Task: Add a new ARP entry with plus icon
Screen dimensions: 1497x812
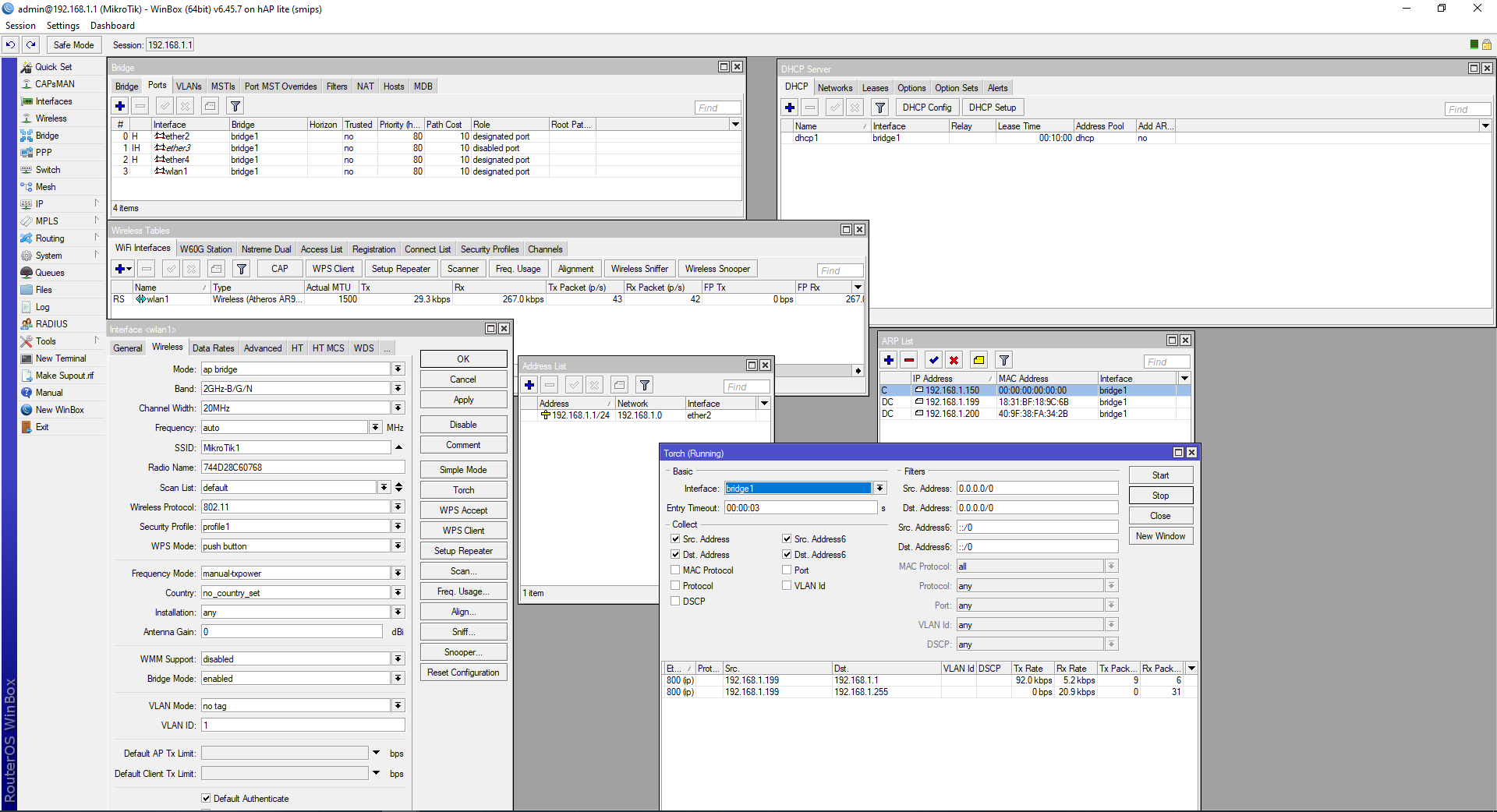Action: coord(889,360)
